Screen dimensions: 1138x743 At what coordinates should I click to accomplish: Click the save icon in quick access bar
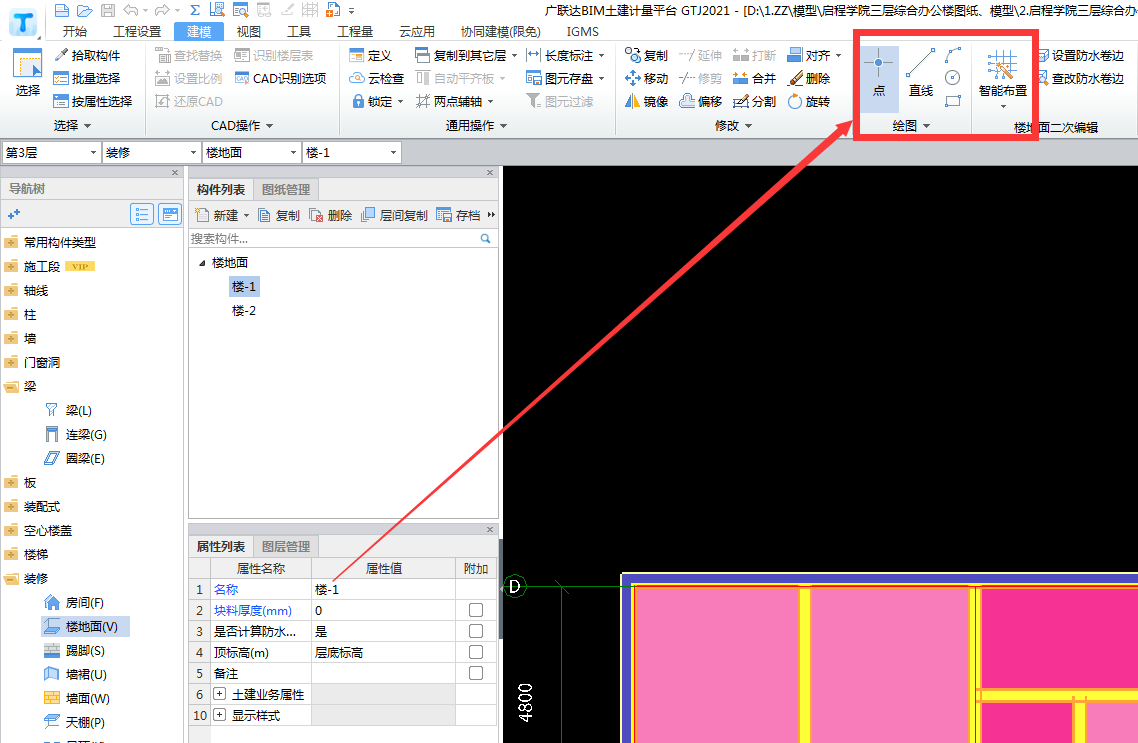[107, 10]
